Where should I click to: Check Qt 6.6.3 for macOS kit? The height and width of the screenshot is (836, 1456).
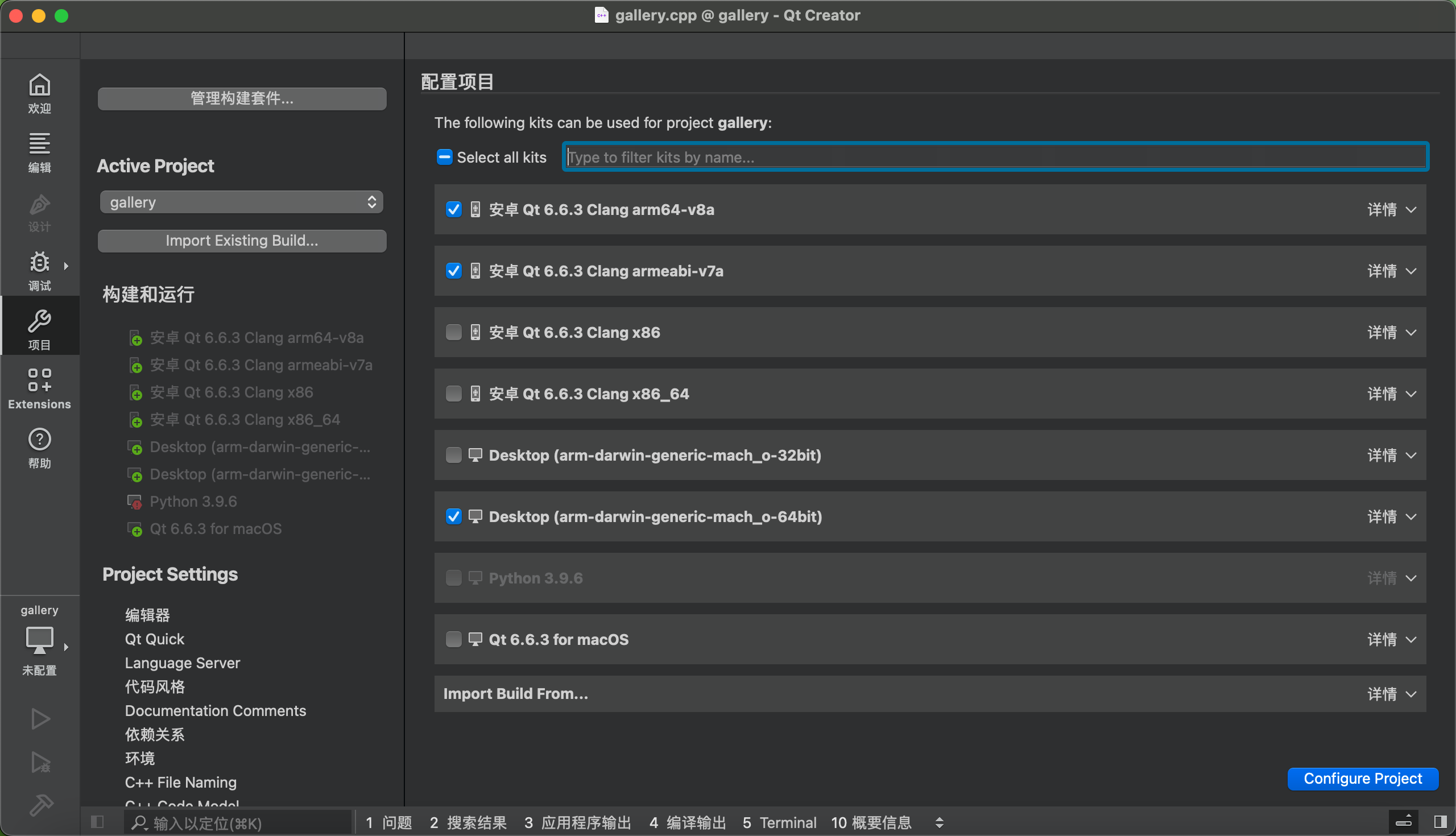[x=453, y=640]
